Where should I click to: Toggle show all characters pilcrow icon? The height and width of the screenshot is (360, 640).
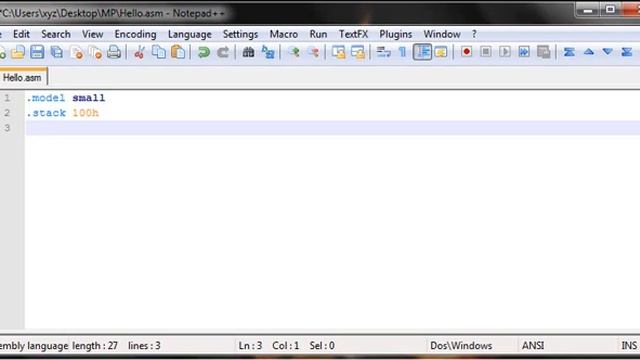(x=402, y=52)
